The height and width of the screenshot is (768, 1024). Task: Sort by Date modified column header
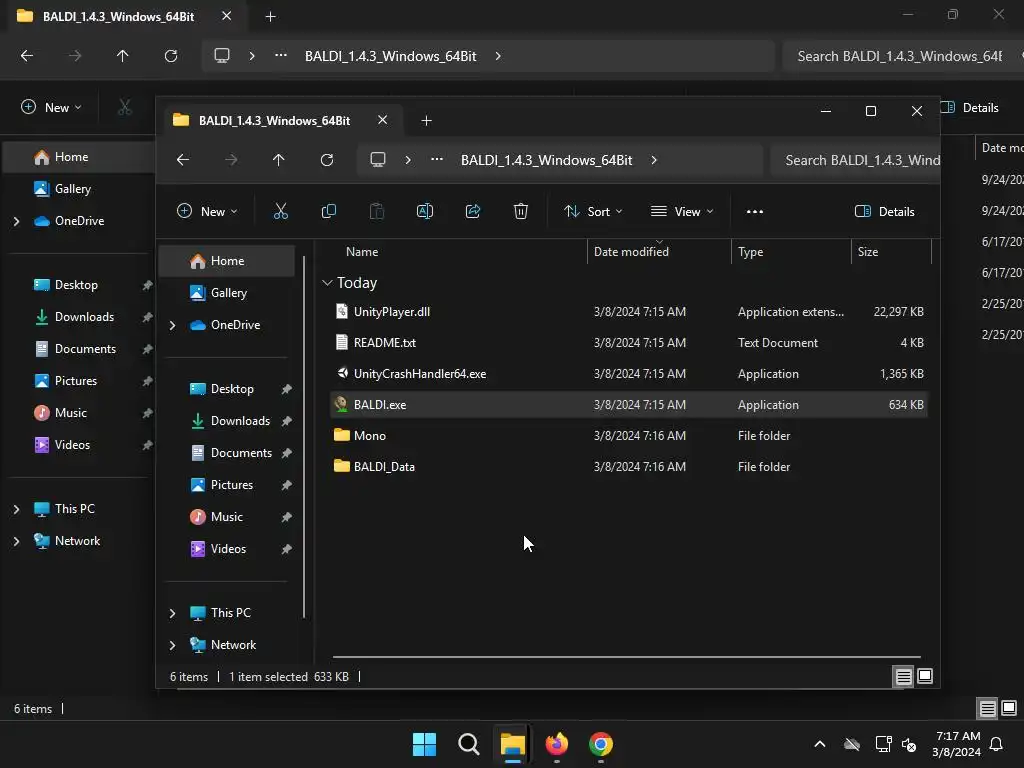(x=631, y=252)
